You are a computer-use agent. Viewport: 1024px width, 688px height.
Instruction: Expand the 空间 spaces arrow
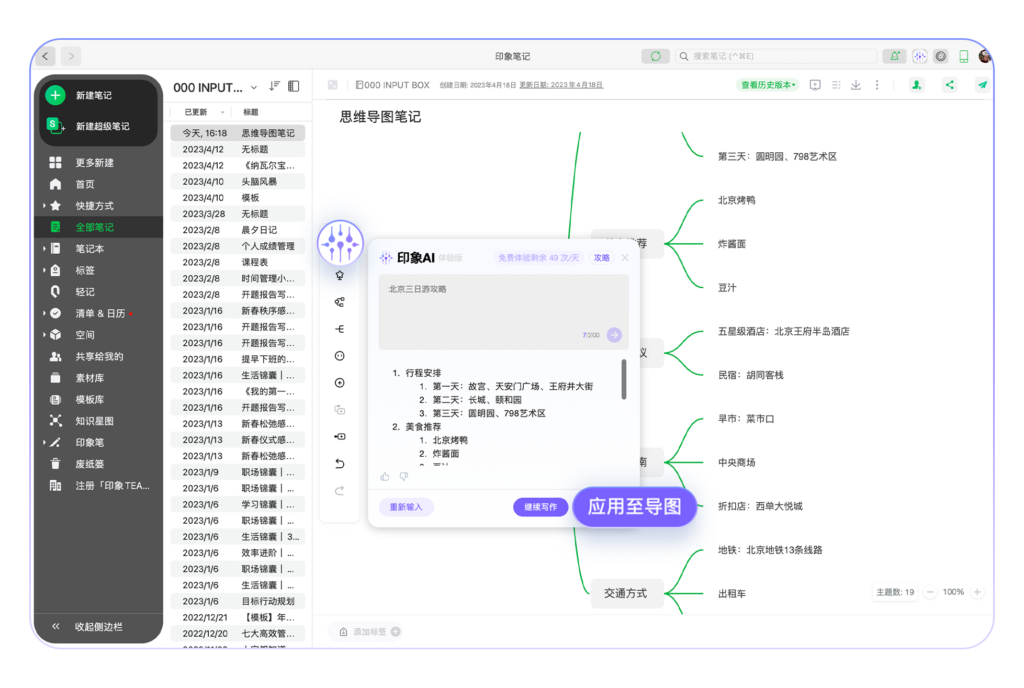pyautogui.click(x=44, y=335)
